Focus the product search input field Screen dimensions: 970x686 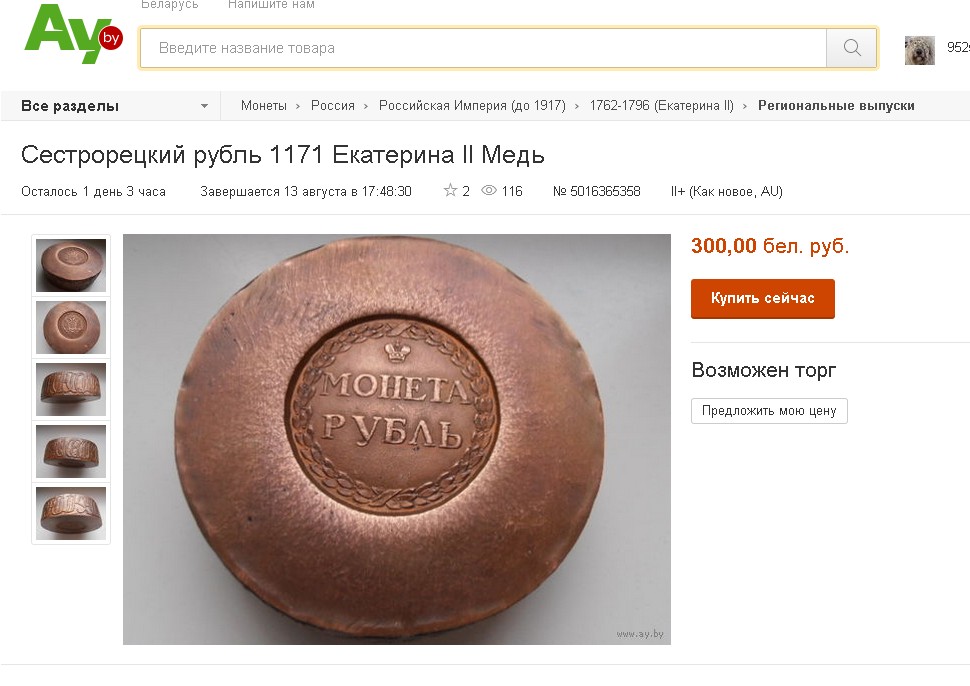(483, 48)
